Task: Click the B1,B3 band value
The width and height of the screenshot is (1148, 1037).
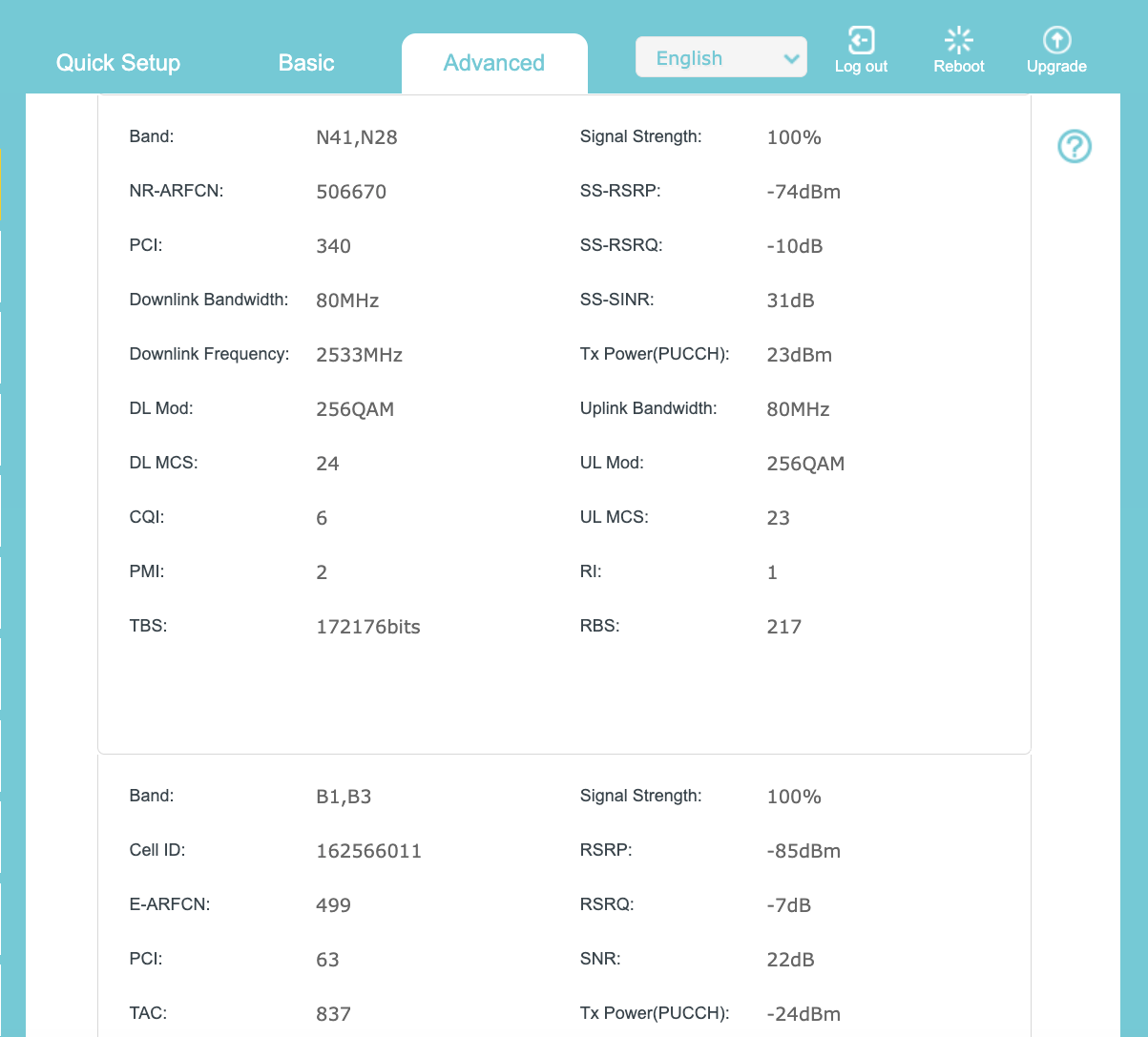Action: [x=344, y=797]
